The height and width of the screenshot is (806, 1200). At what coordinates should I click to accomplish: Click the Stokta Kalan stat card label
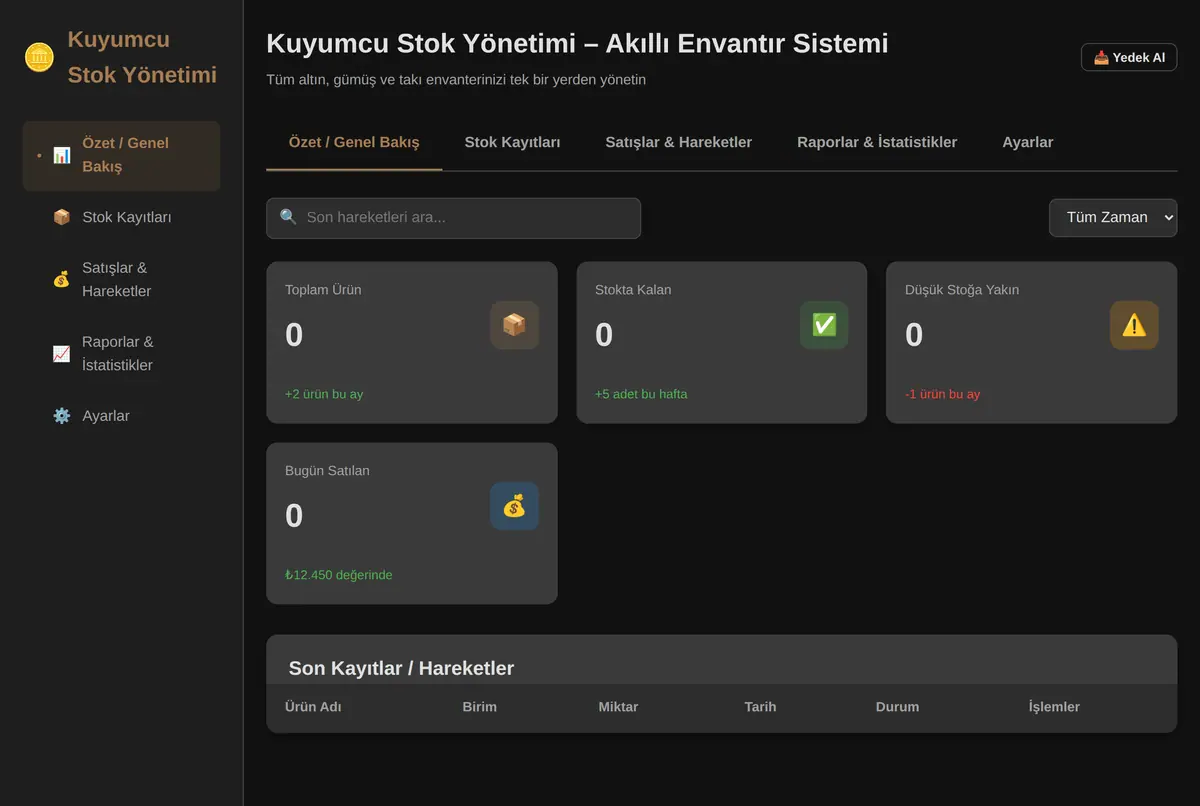[x=633, y=290]
